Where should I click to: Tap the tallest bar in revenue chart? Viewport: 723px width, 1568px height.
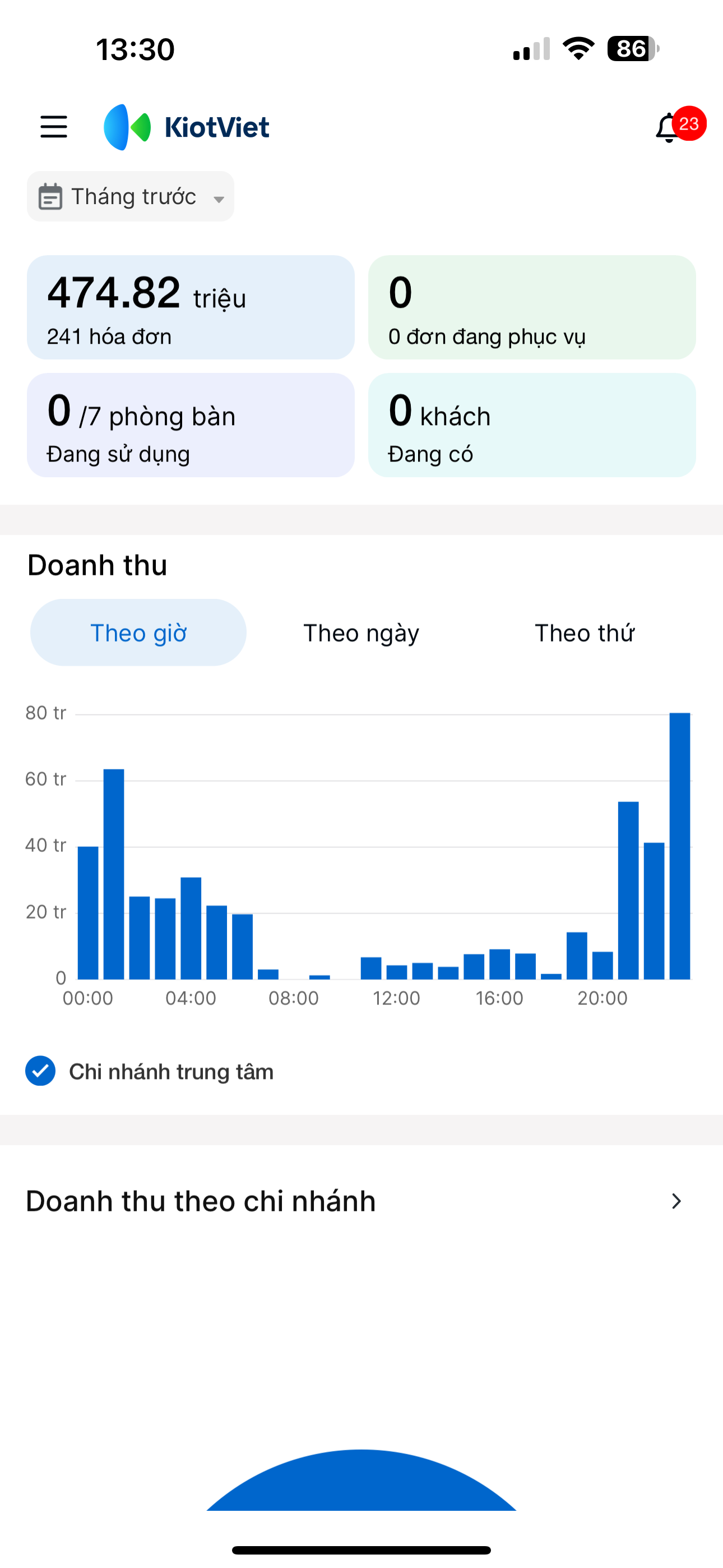click(680, 846)
